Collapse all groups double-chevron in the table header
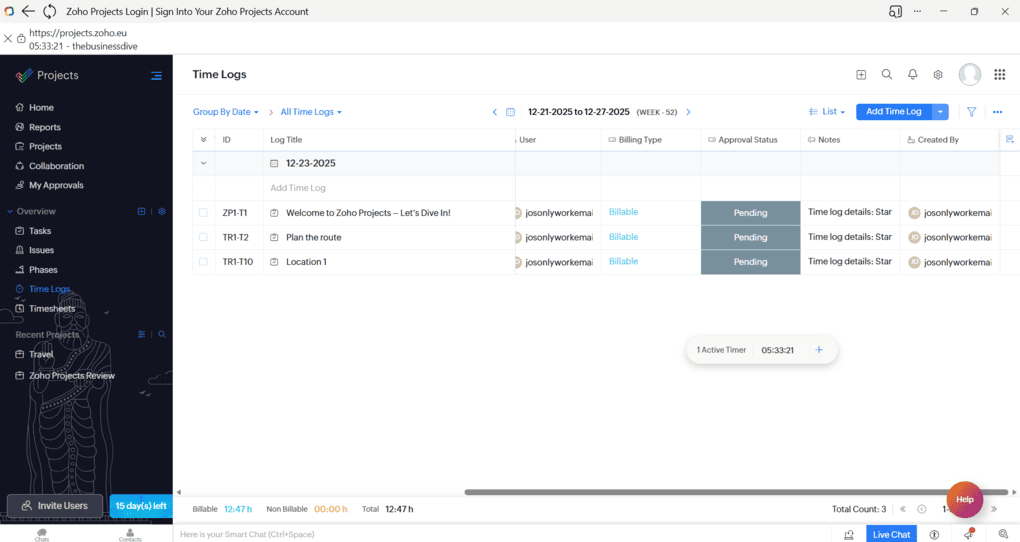Image resolution: width=1020 pixels, height=542 pixels. pyautogui.click(x=204, y=140)
